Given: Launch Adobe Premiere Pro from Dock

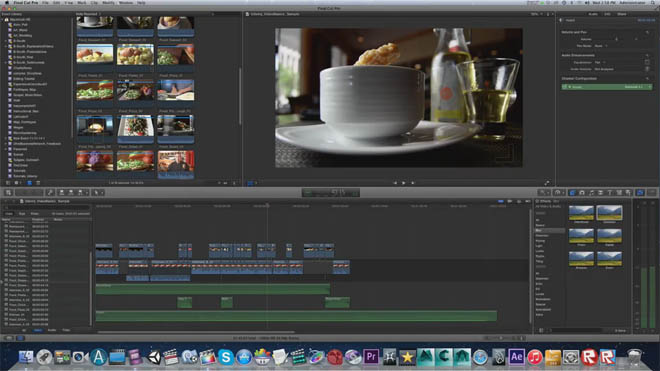Looking at the screenshot, I should [x=371, y=357].
